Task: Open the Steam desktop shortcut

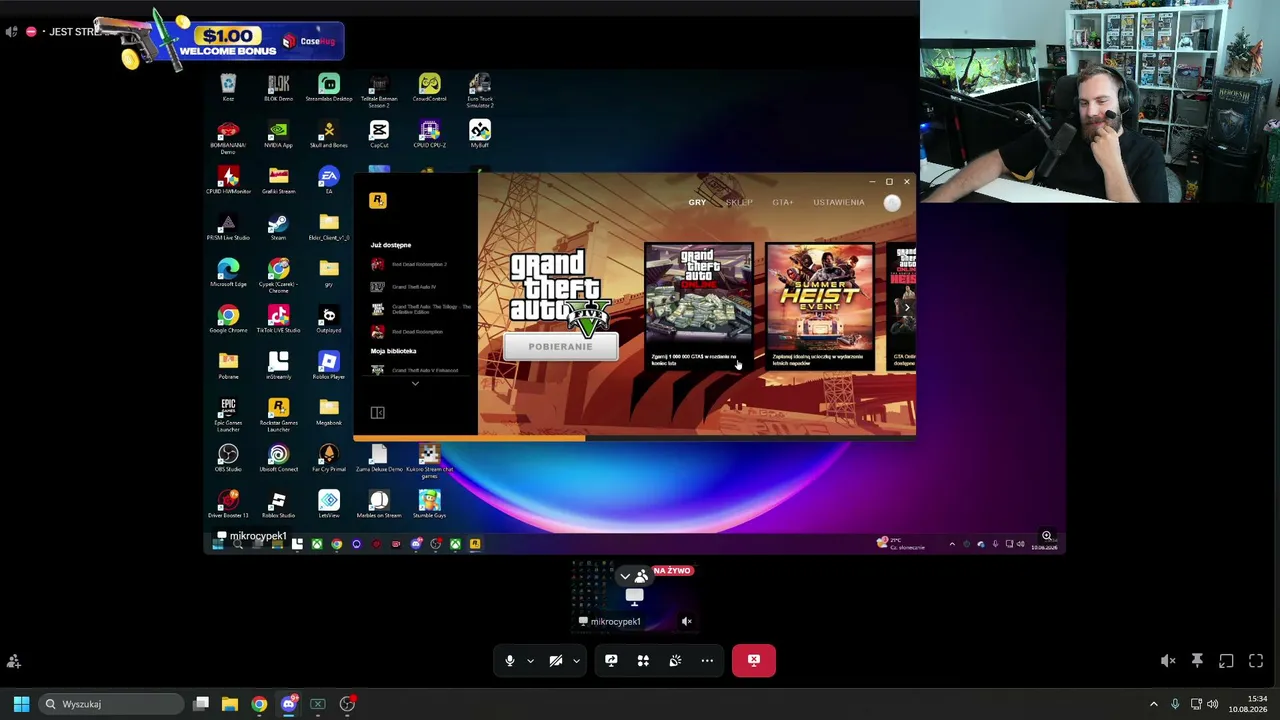Action: pyautogui.click(x=279, y=226)
